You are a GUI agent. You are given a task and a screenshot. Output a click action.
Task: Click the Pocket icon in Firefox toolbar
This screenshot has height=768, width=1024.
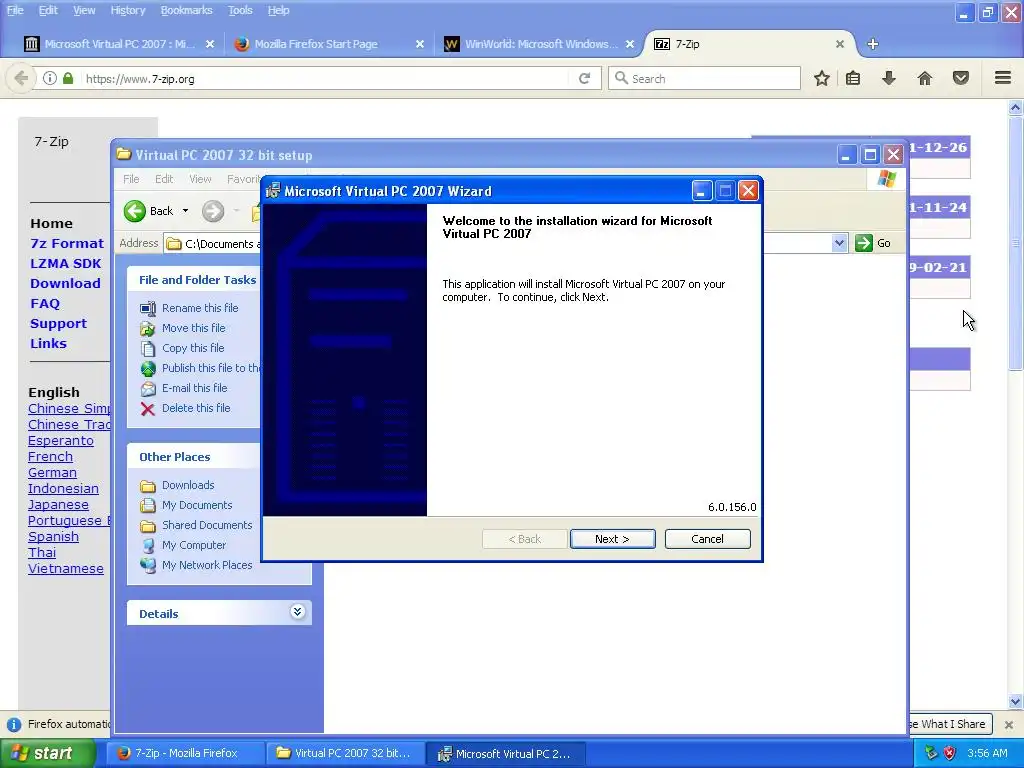click(x=961, y=78)
